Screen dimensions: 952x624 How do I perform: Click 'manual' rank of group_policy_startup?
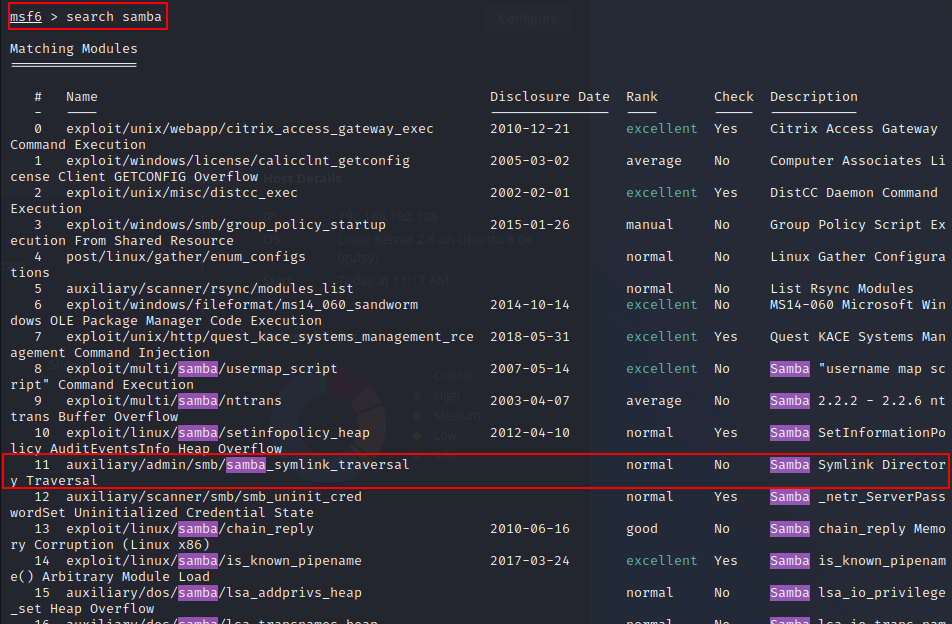(650, 225)
